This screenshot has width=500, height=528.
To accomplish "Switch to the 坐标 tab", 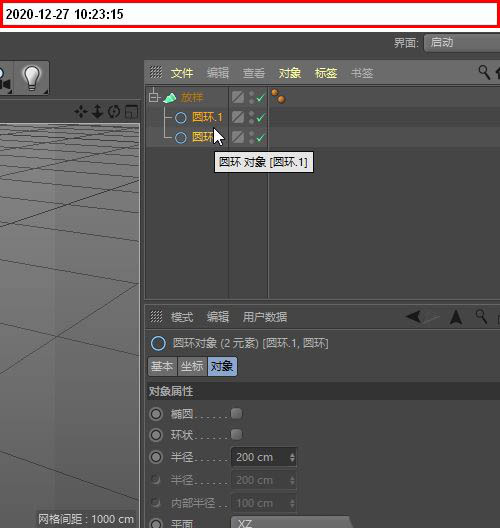I will click(192, 366).
